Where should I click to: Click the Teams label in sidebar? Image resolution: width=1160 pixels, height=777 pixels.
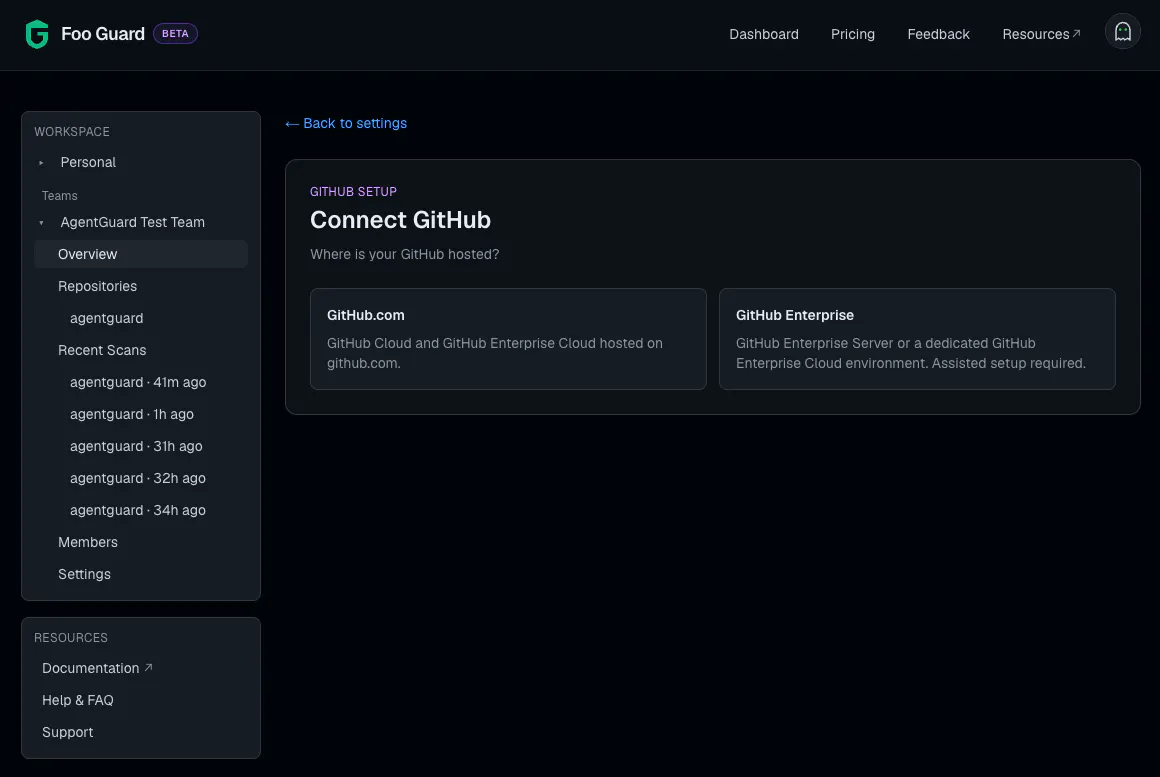59,195
